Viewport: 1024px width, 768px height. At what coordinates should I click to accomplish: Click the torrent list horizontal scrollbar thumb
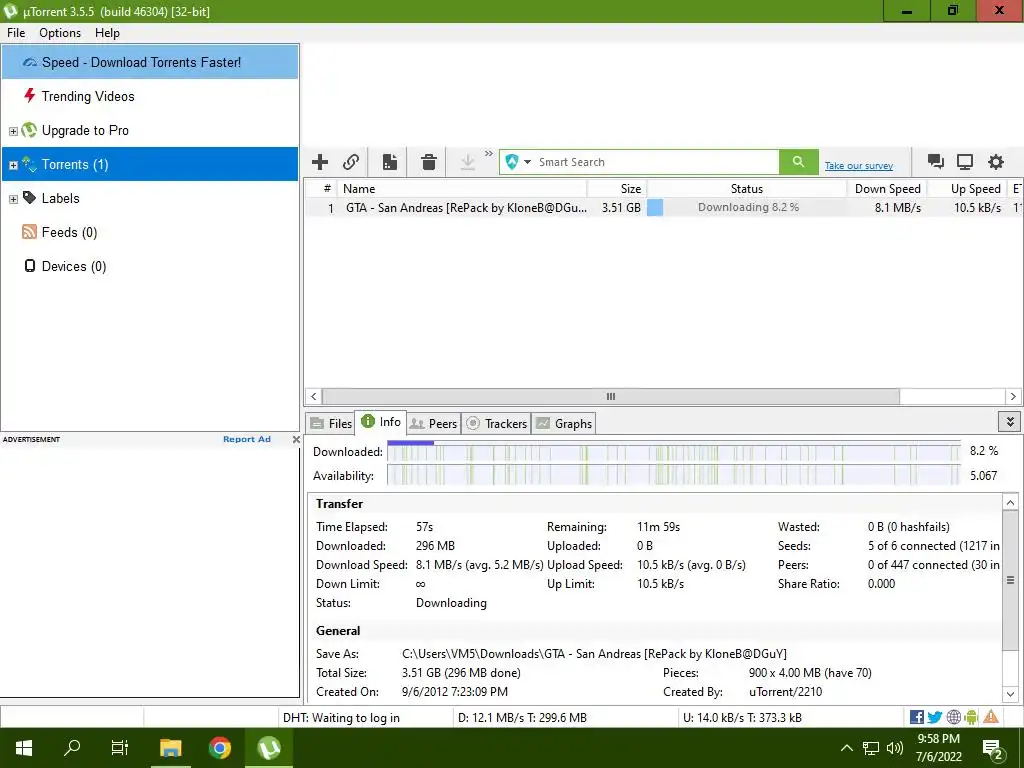(611, 396)
